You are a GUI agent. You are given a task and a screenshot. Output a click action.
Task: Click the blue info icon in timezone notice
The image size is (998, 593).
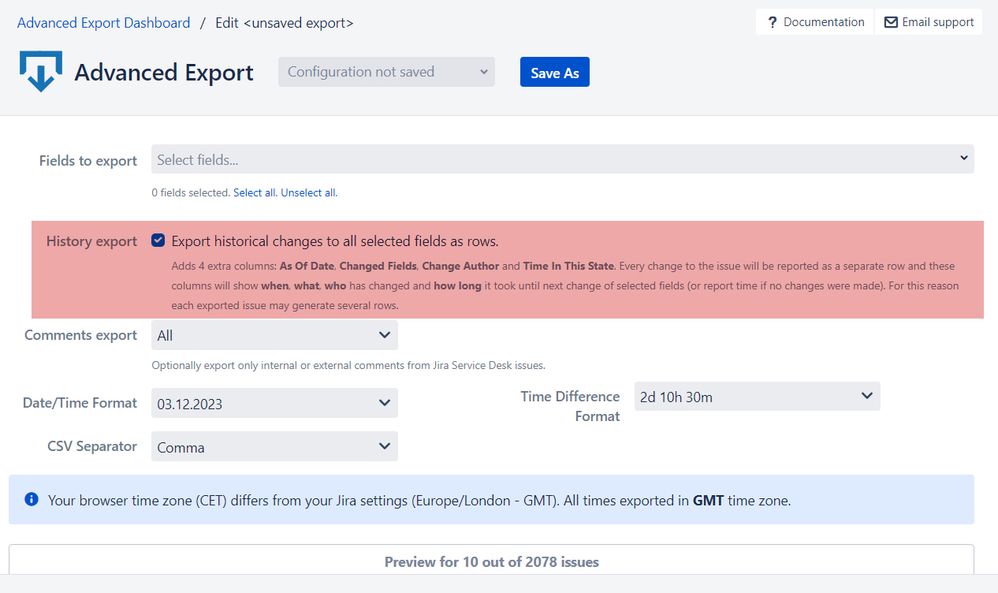(x=31, y=499)
